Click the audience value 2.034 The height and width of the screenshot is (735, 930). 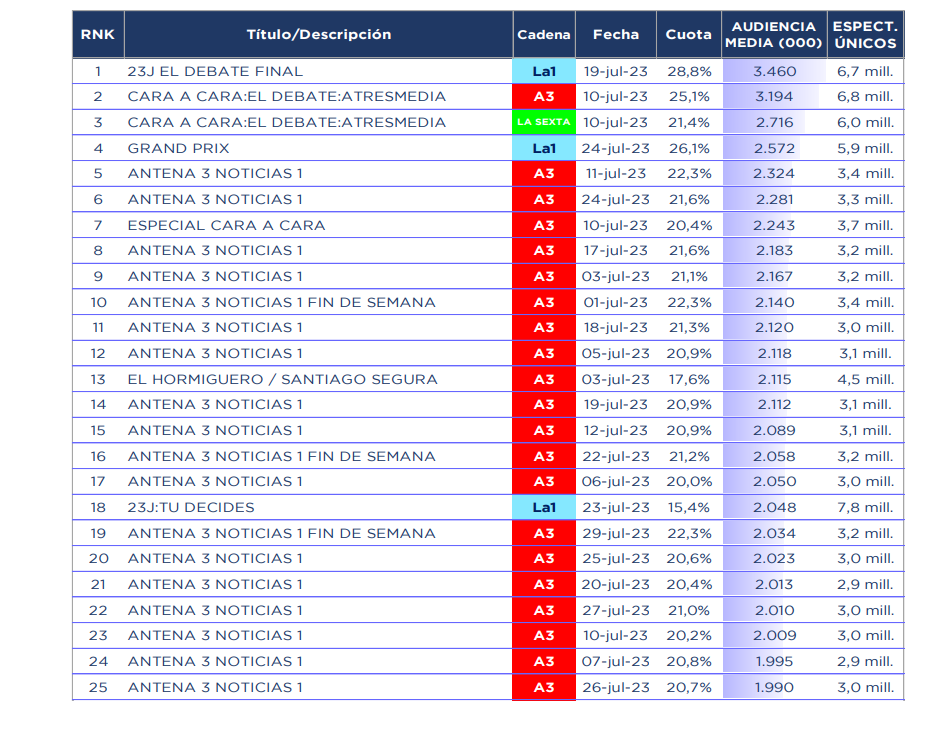pyautogui.click(x=774, y=534)
